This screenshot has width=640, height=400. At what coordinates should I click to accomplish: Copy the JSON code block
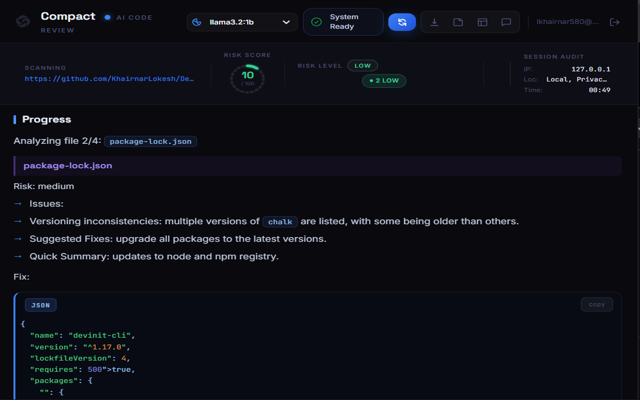(596, 304)
